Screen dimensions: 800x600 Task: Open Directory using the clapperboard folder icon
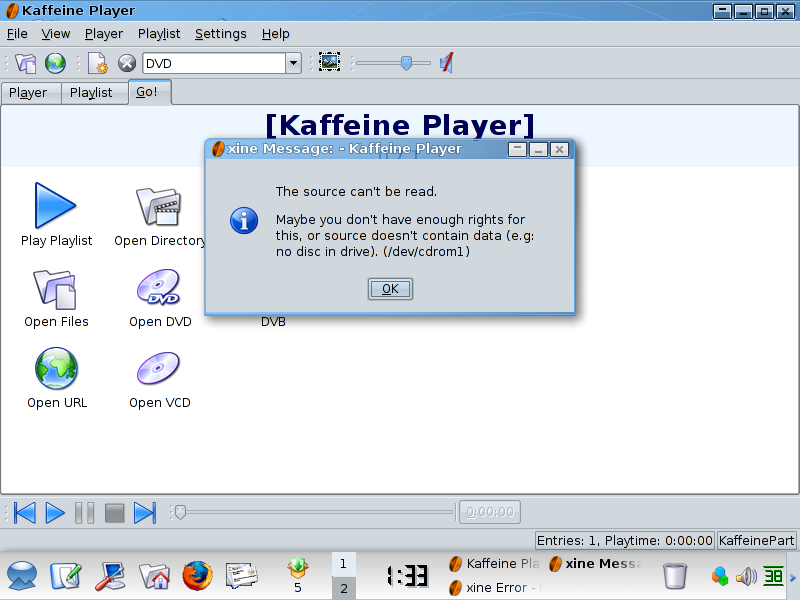(x=159, y=206)
